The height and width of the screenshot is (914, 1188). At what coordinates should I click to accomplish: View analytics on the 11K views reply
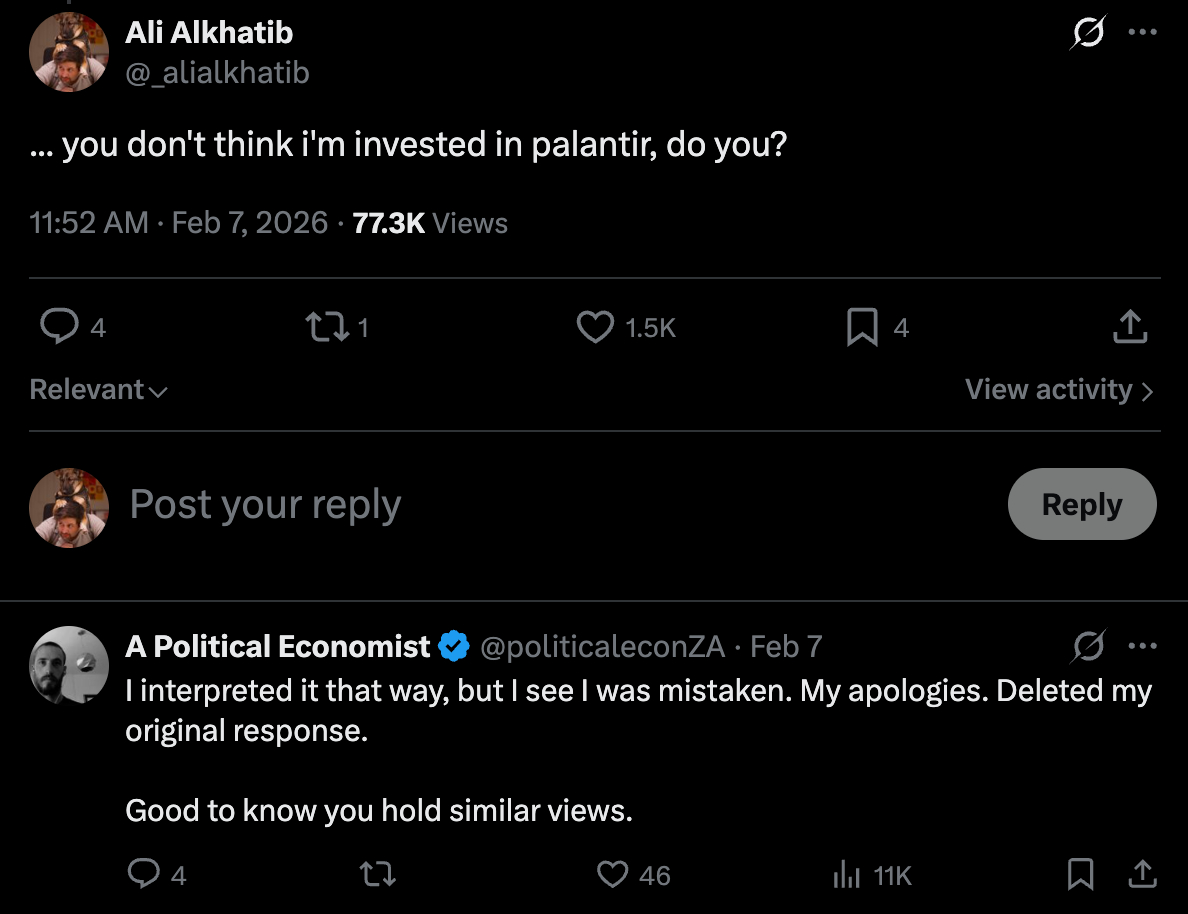[x=846, y=876]
